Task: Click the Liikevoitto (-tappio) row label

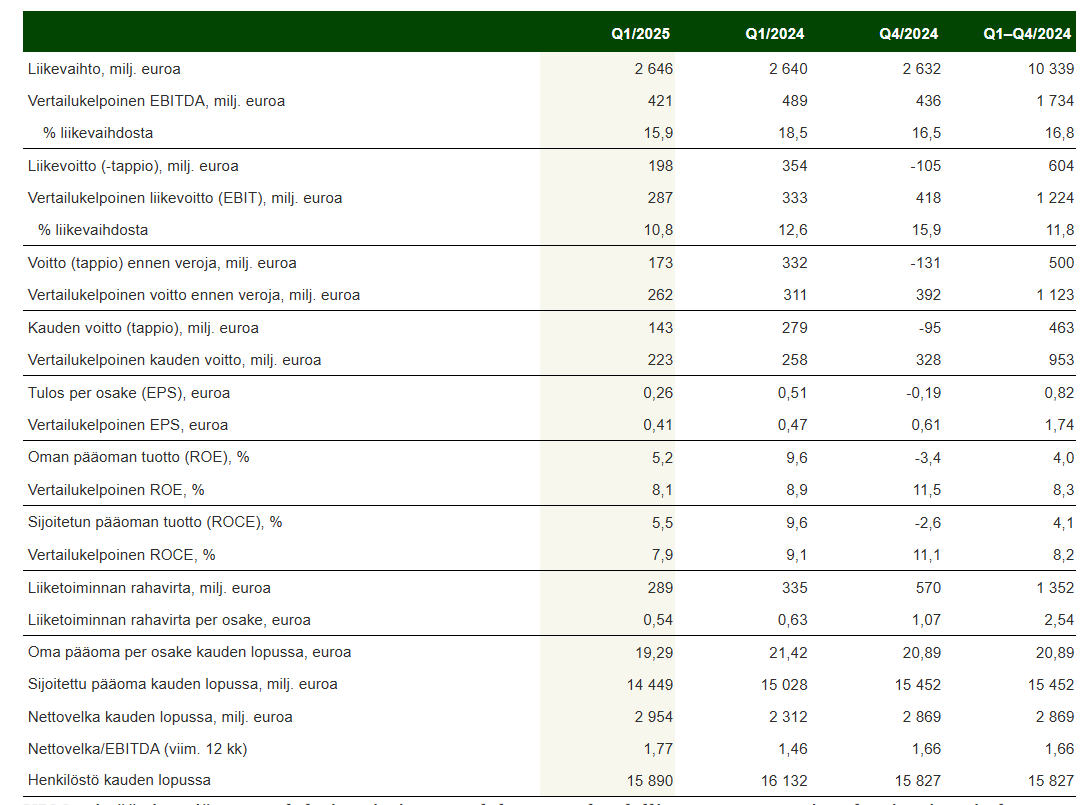Action: 133,166
